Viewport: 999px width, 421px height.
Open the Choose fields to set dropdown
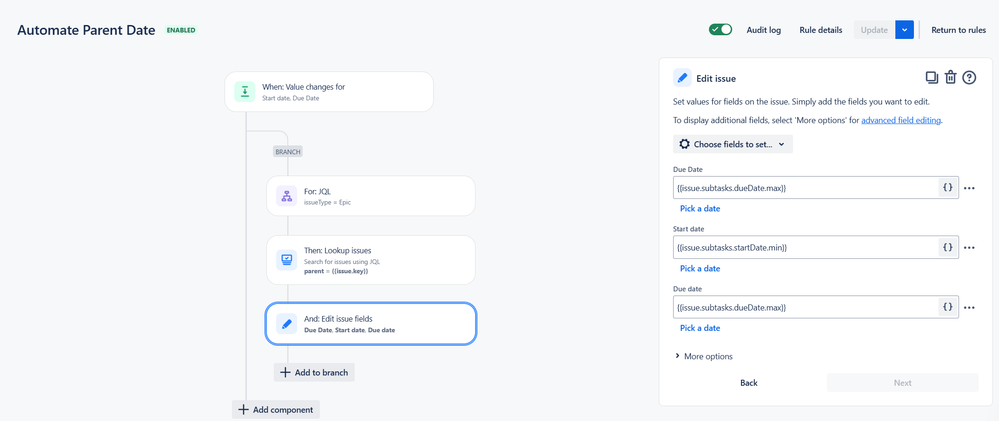[733, 144]
